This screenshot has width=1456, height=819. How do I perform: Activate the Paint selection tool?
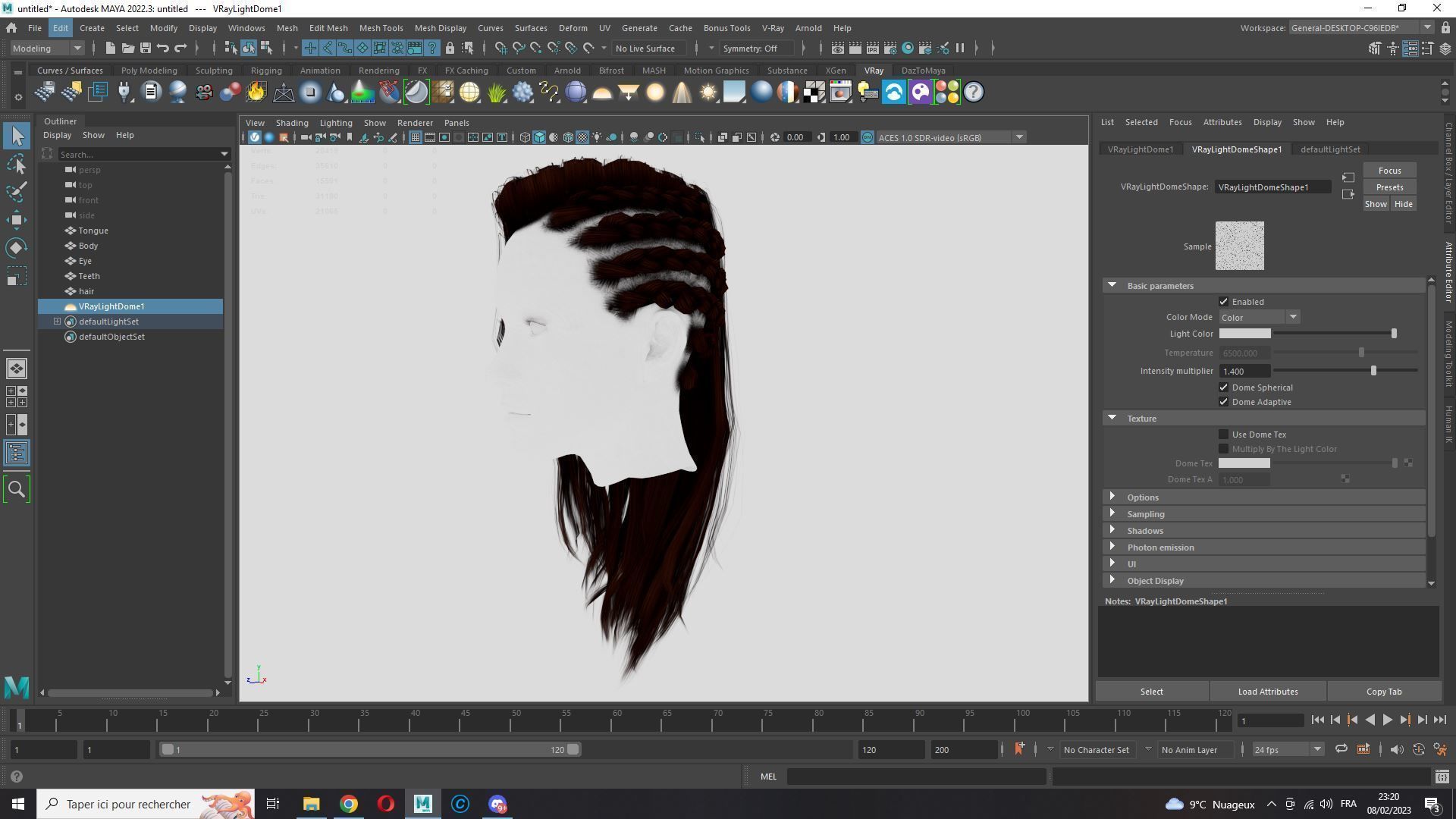tap(17, 192)
